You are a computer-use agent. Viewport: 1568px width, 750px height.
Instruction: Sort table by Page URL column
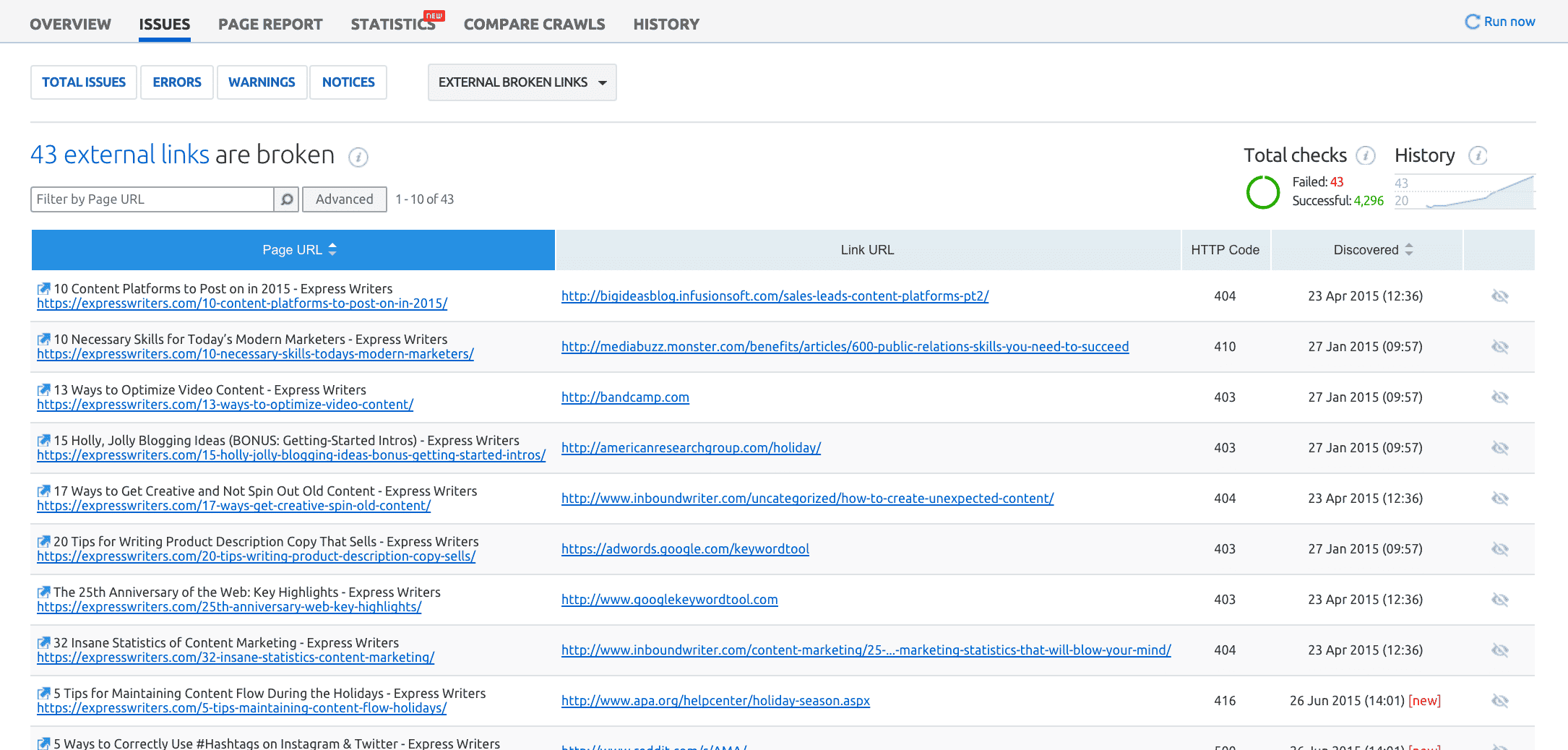293,250
